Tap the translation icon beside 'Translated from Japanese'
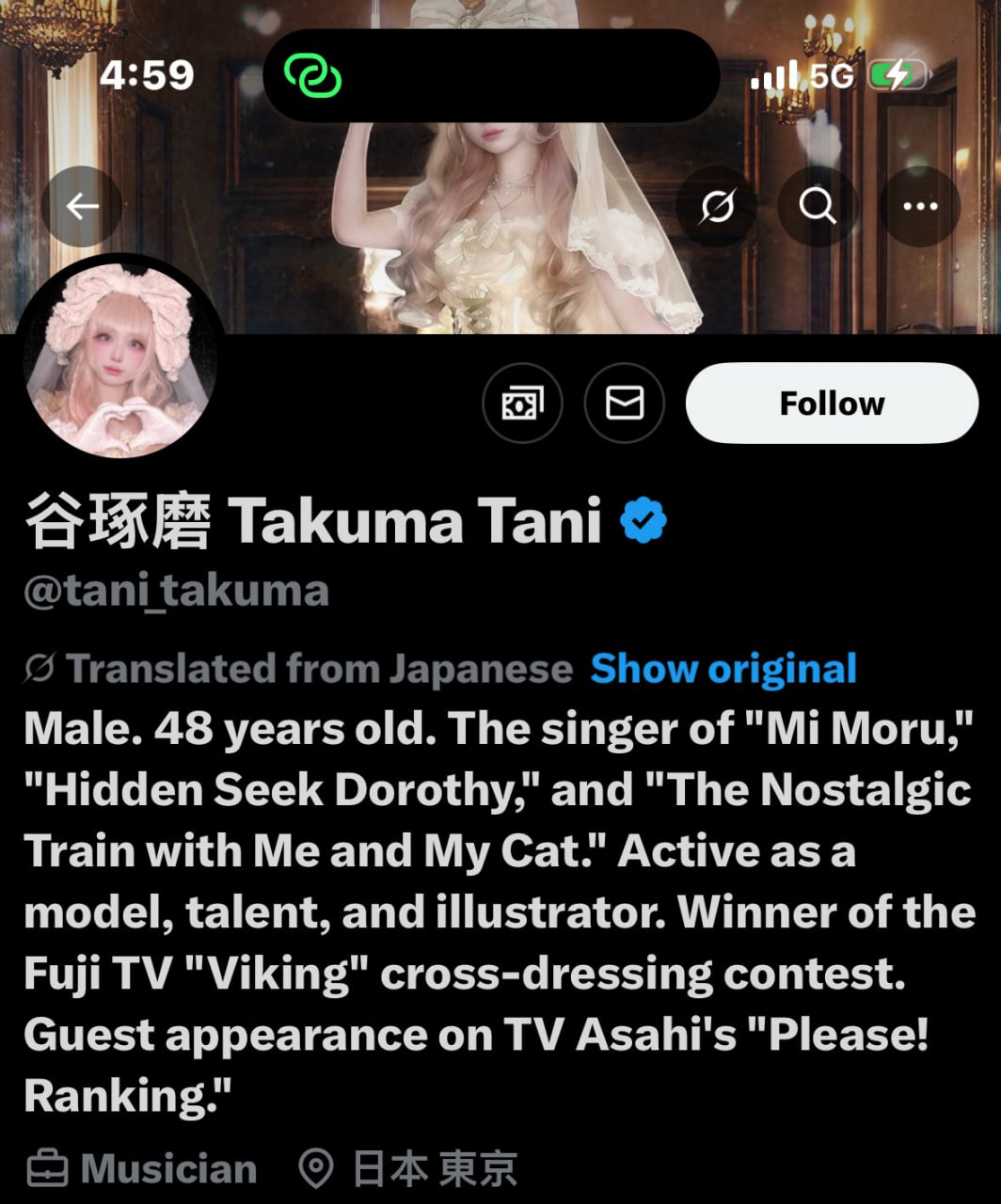The height and width of the screenshot is (1204, 1001). (40, 669)
